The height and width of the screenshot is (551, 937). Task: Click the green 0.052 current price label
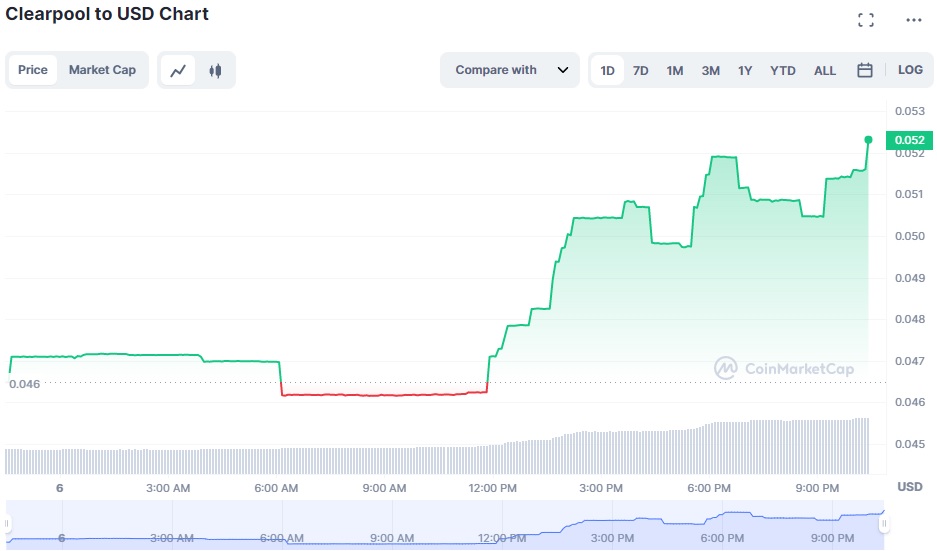click(909, 140)
